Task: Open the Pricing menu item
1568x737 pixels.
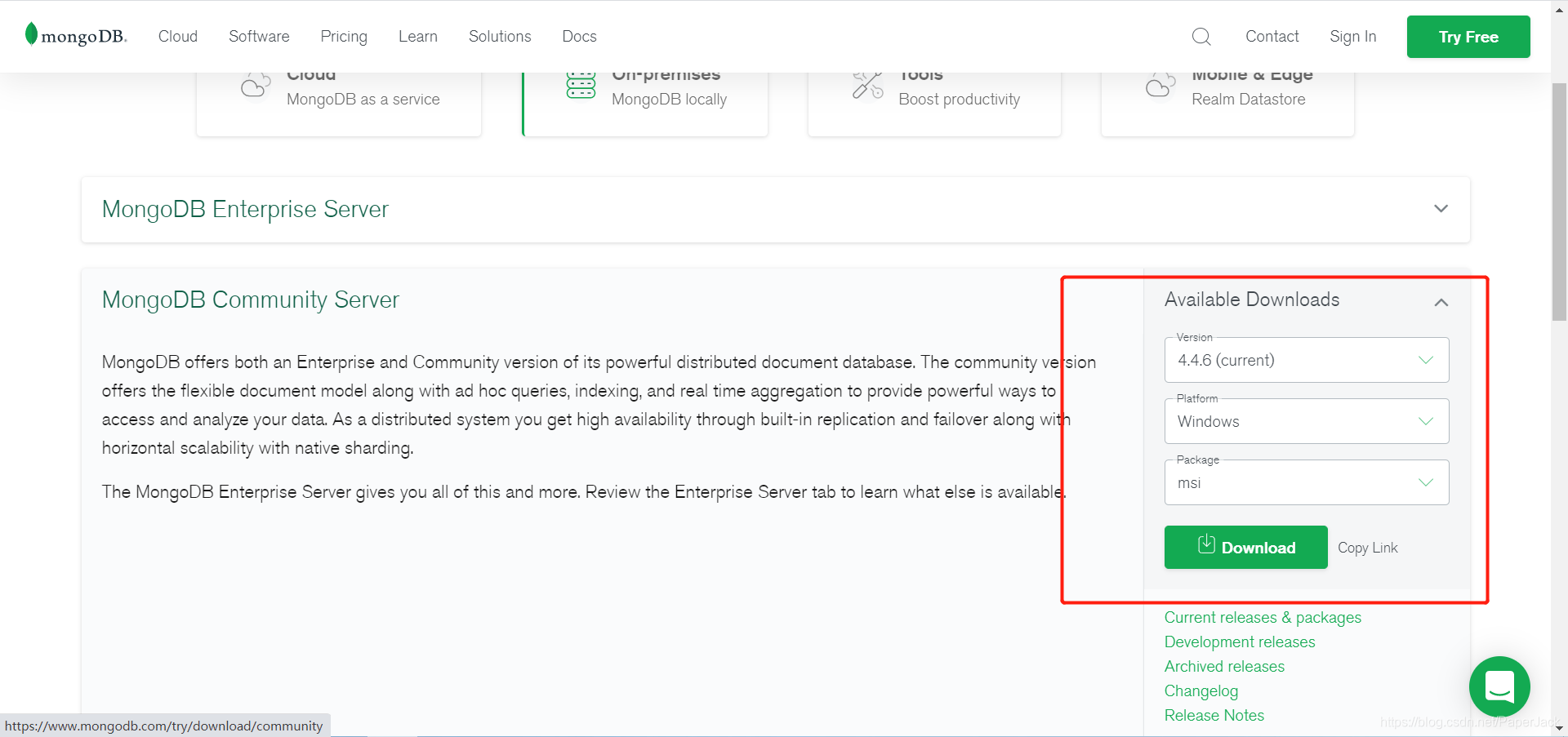Action: point(344,37)
